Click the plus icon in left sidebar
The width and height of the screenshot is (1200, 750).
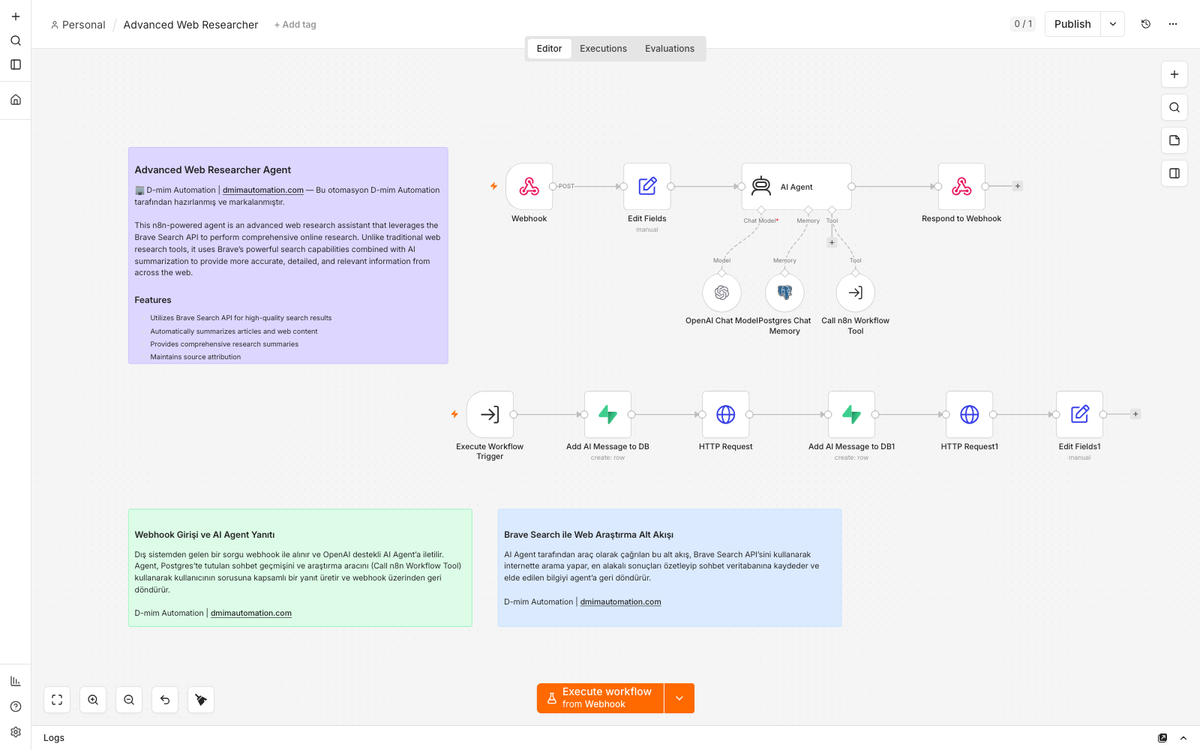[x=15, y=17]
